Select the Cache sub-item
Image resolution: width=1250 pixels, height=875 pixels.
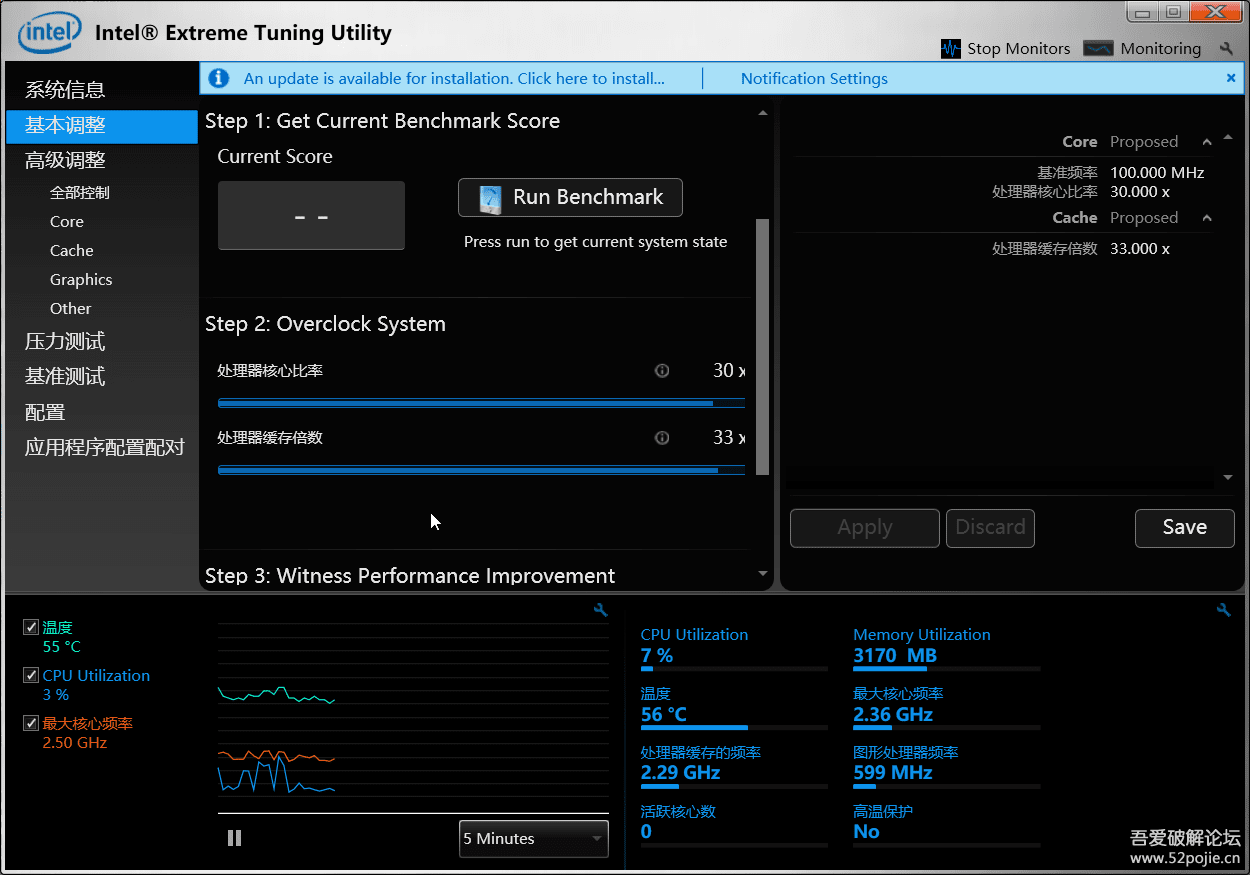pyautogui.click(x=72, y=251)
